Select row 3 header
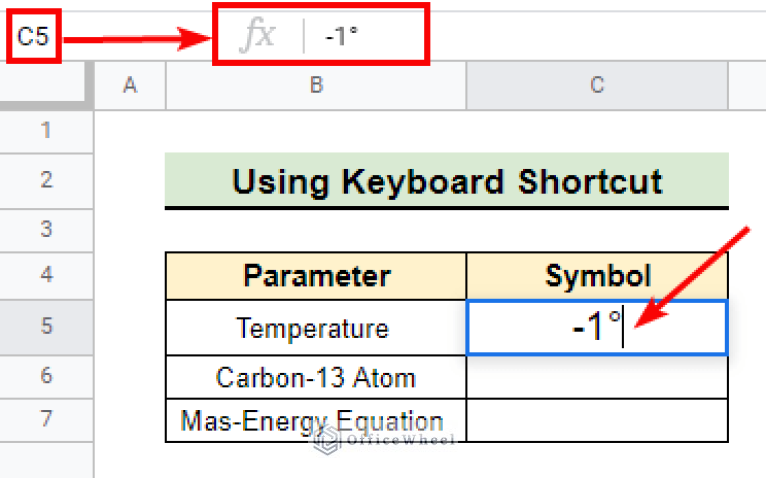The height and width of the screenshot is (478, 766). point(46,230)
